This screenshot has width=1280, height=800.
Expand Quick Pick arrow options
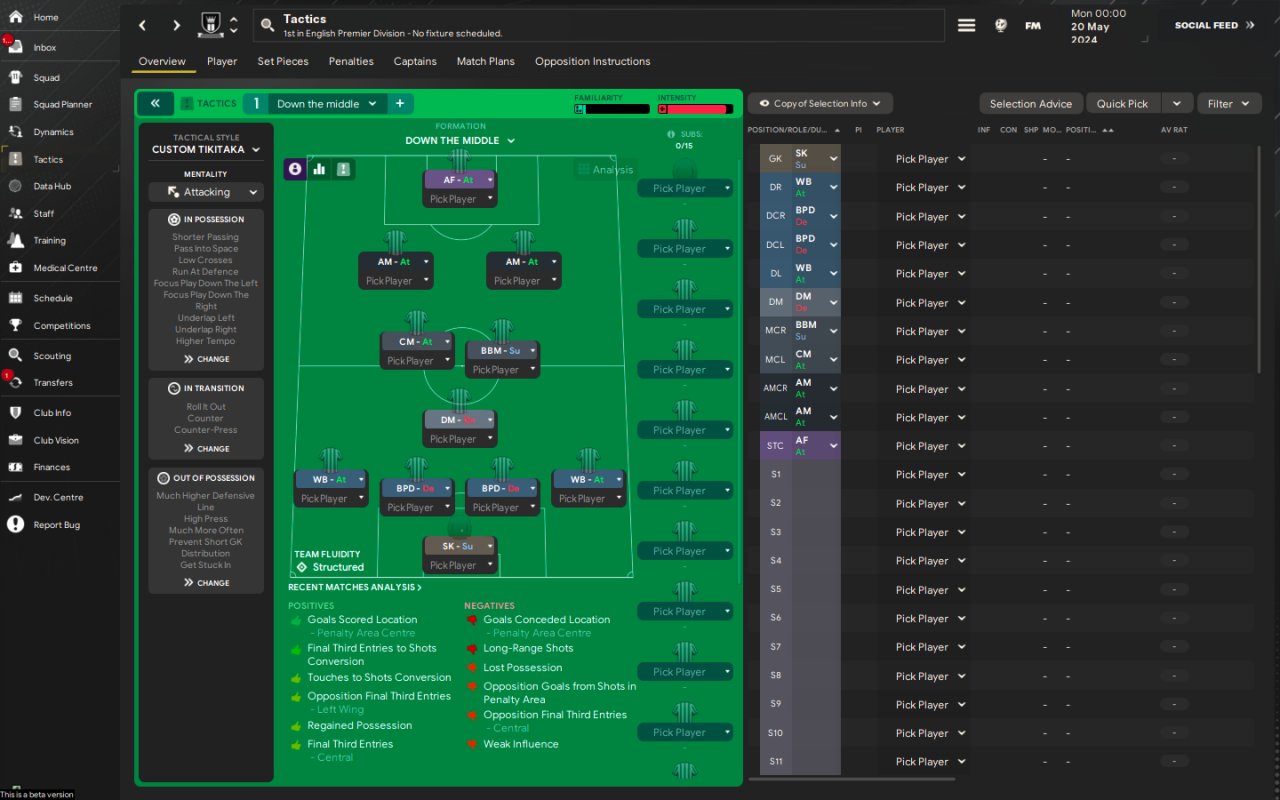(1177, 103)
